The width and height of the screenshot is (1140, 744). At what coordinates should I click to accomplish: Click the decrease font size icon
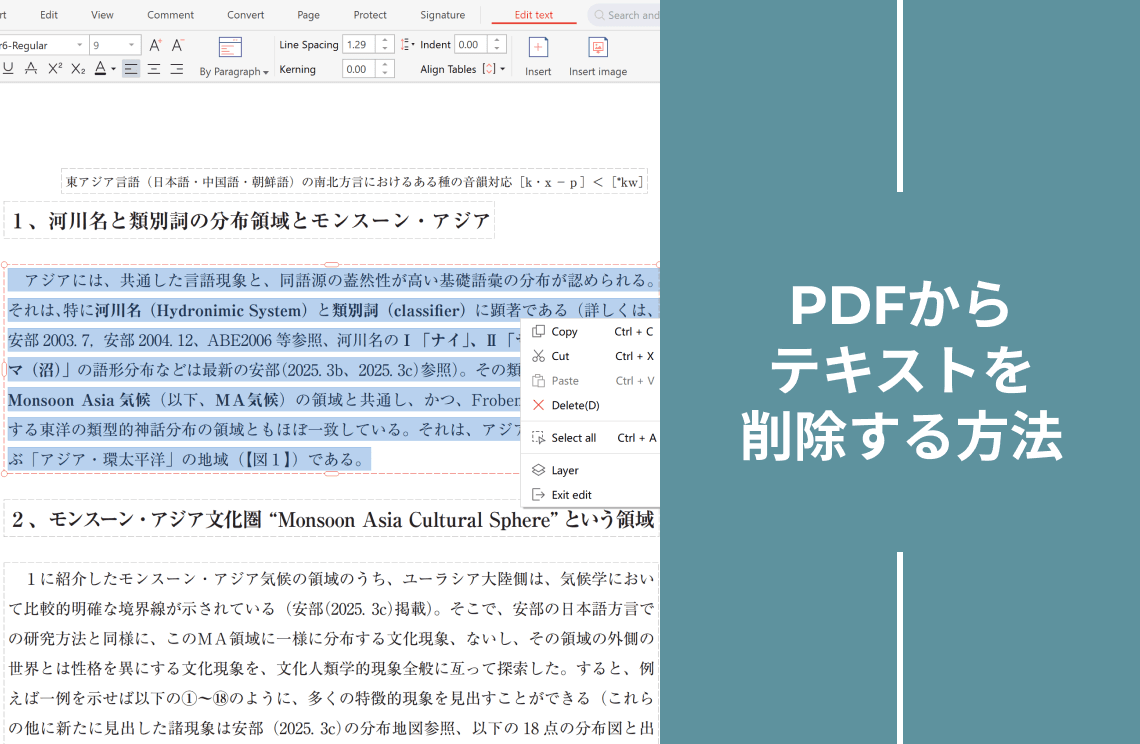pos(178,45)
